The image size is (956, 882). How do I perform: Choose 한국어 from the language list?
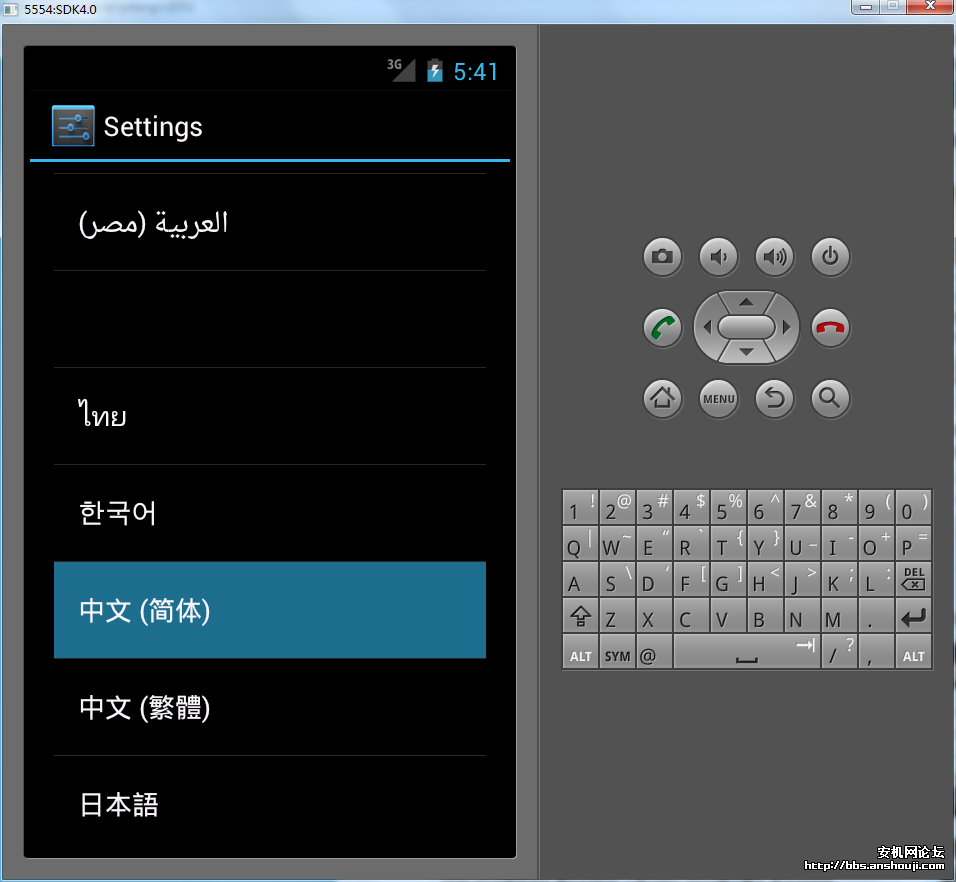tap(269, 513)
